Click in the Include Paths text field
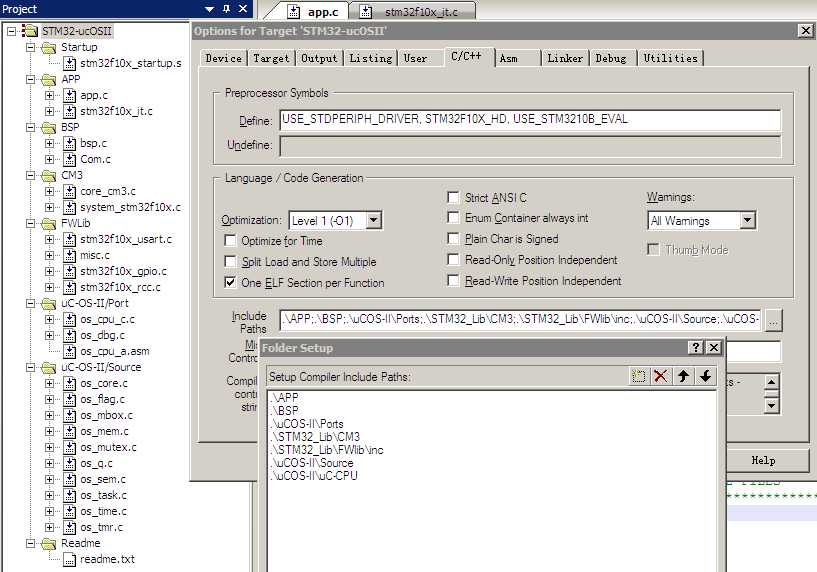 pyautogui.click(x=520, y=320)
